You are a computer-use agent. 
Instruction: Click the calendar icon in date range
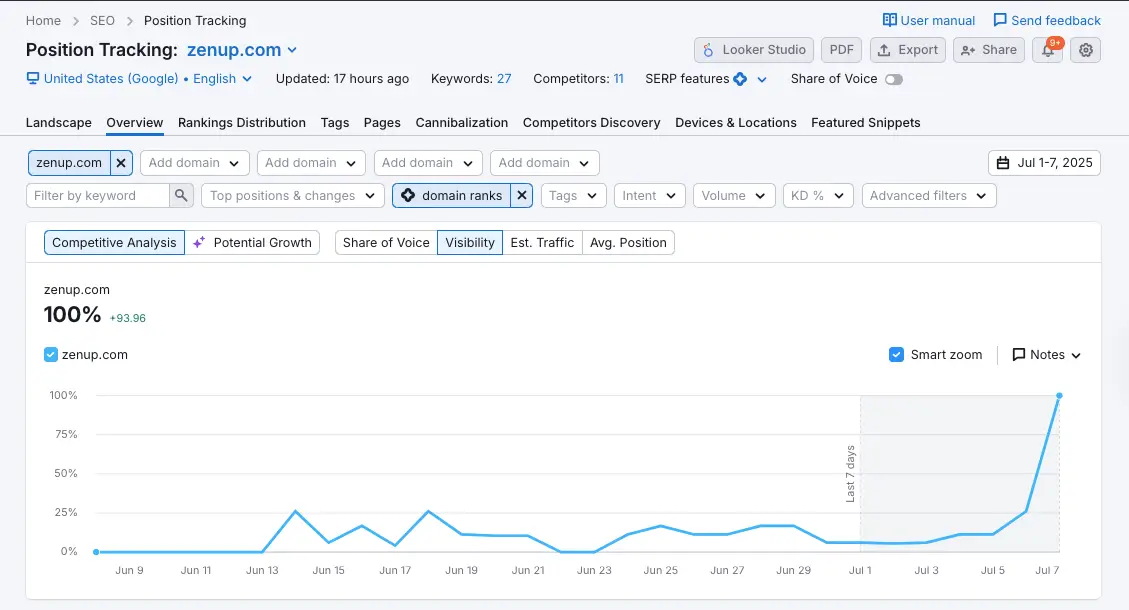click(x=1003, y=163)
